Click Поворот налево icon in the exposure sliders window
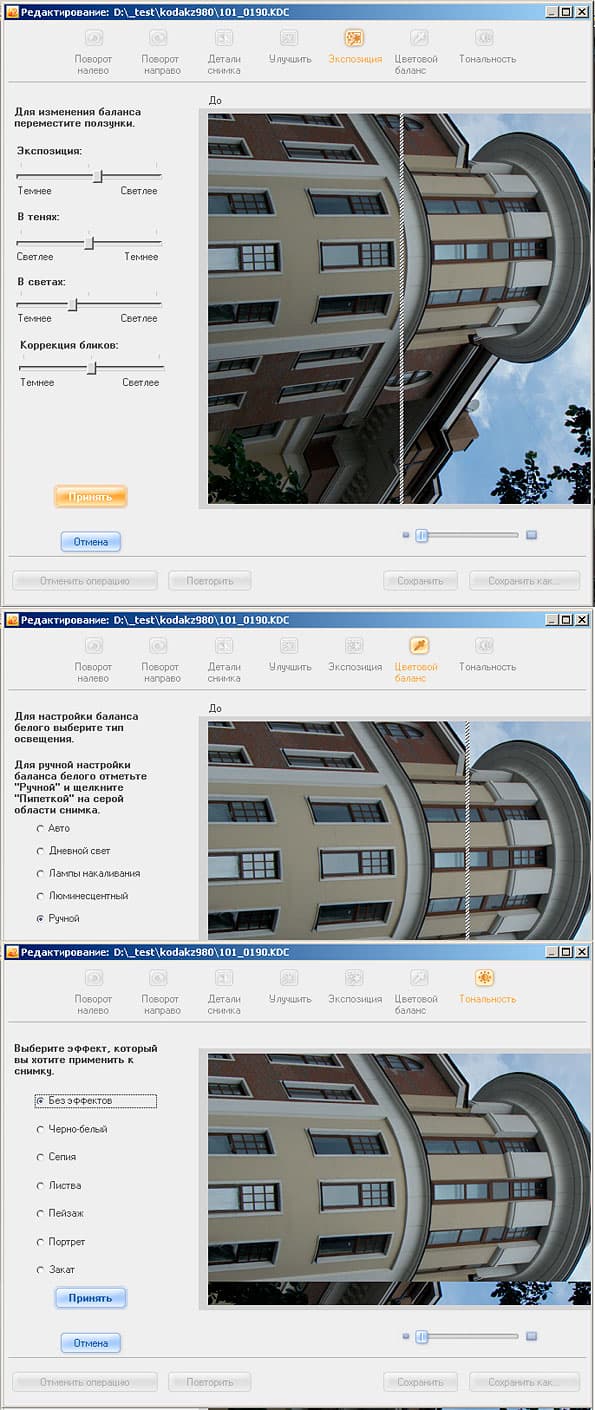 coord(94,38)
